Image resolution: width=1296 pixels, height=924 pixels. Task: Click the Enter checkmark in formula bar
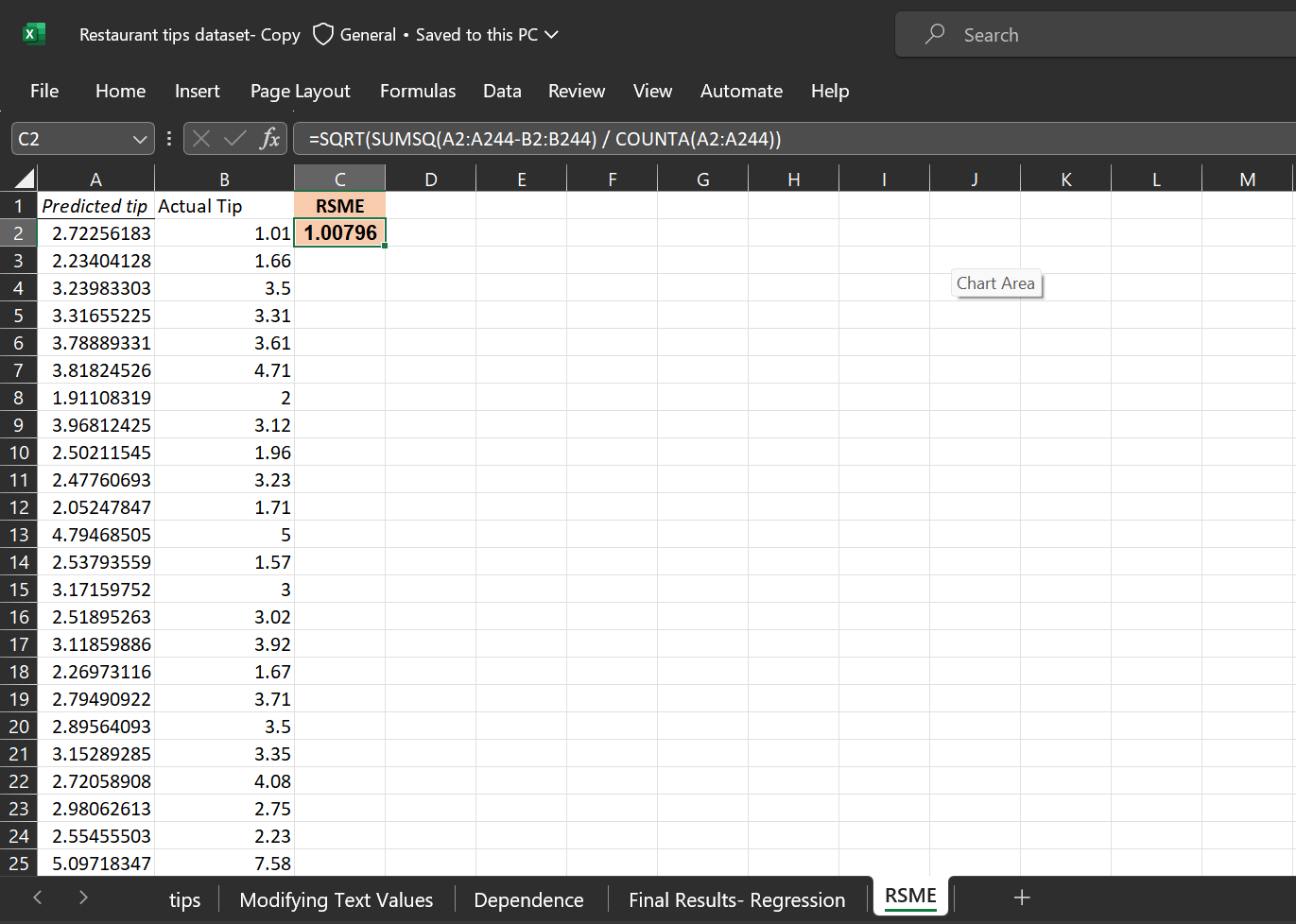pyautogui.click(x=234, y=139)
